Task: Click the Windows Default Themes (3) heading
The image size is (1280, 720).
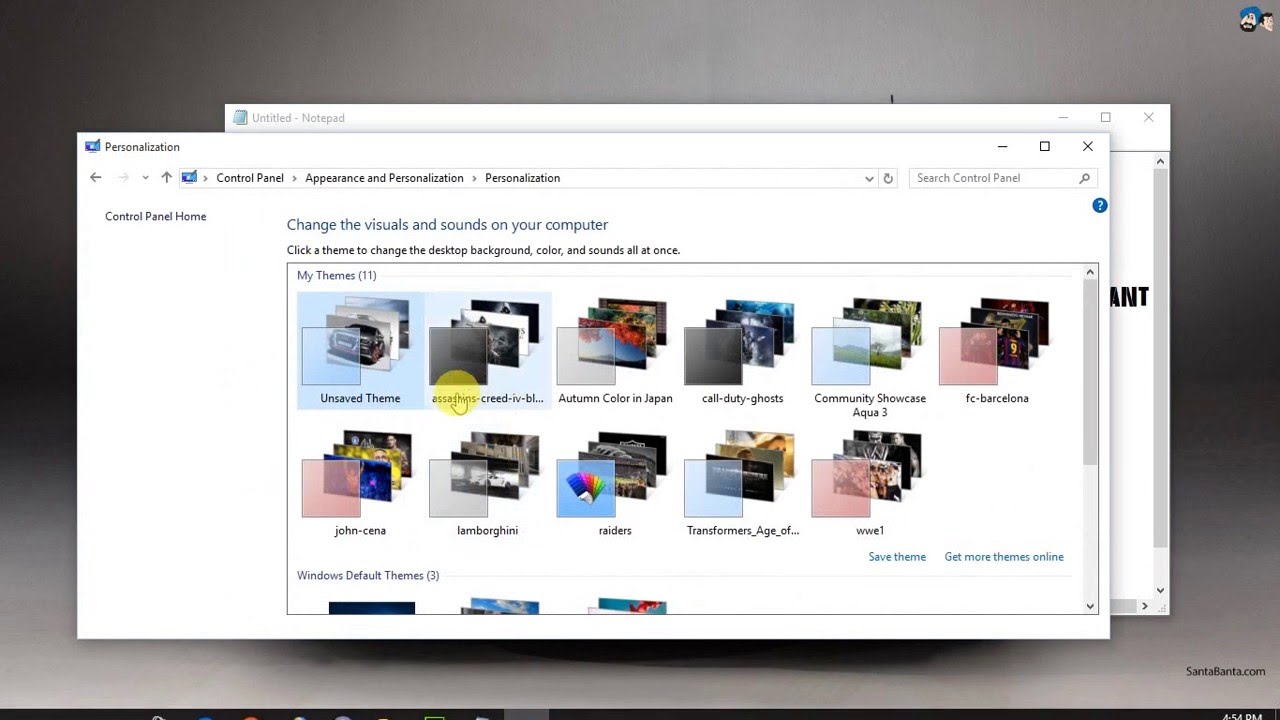Action: 368,575
